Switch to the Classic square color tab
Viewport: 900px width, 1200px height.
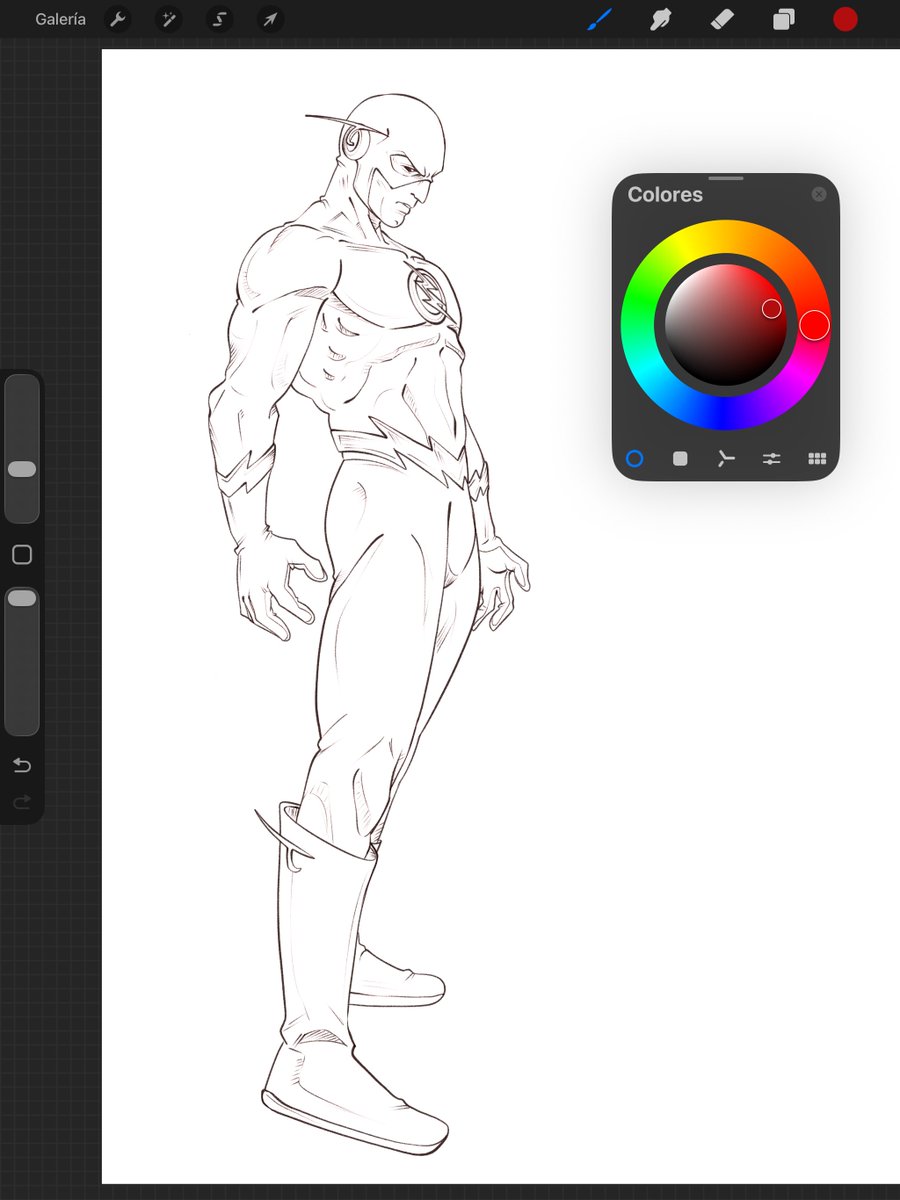680,459
